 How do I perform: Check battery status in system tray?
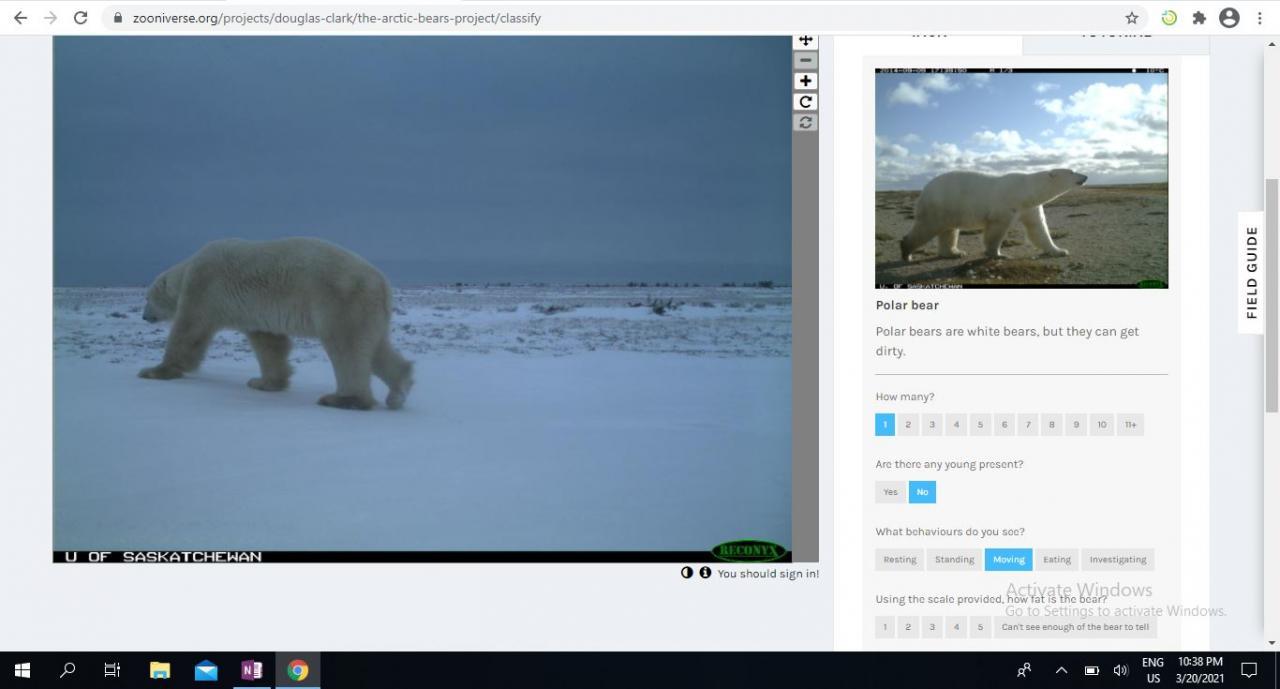click(x=1092, y=670)
